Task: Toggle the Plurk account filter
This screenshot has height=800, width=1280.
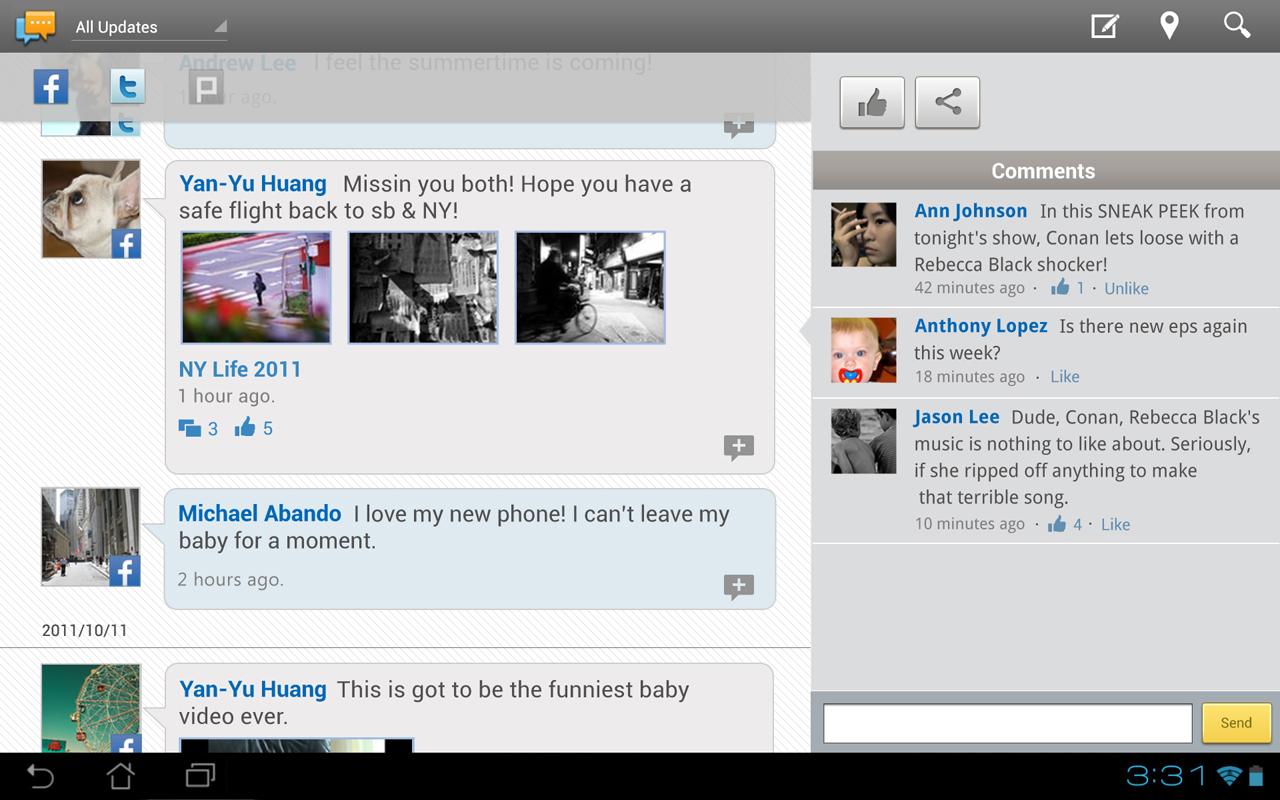Action: (x=205, y=90)
